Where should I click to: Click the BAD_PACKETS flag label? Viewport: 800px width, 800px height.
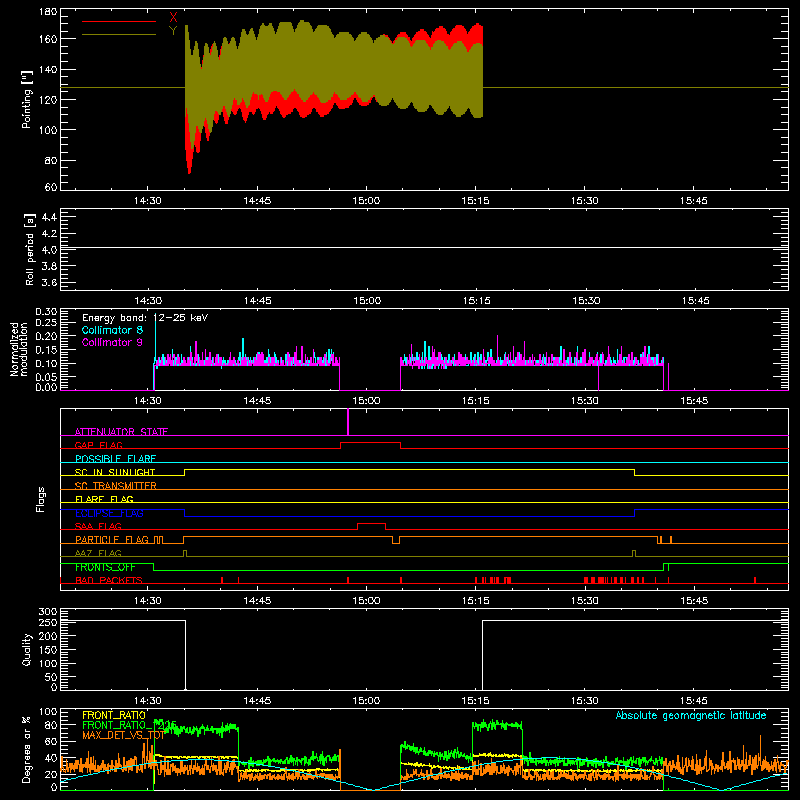coord(109,580)
